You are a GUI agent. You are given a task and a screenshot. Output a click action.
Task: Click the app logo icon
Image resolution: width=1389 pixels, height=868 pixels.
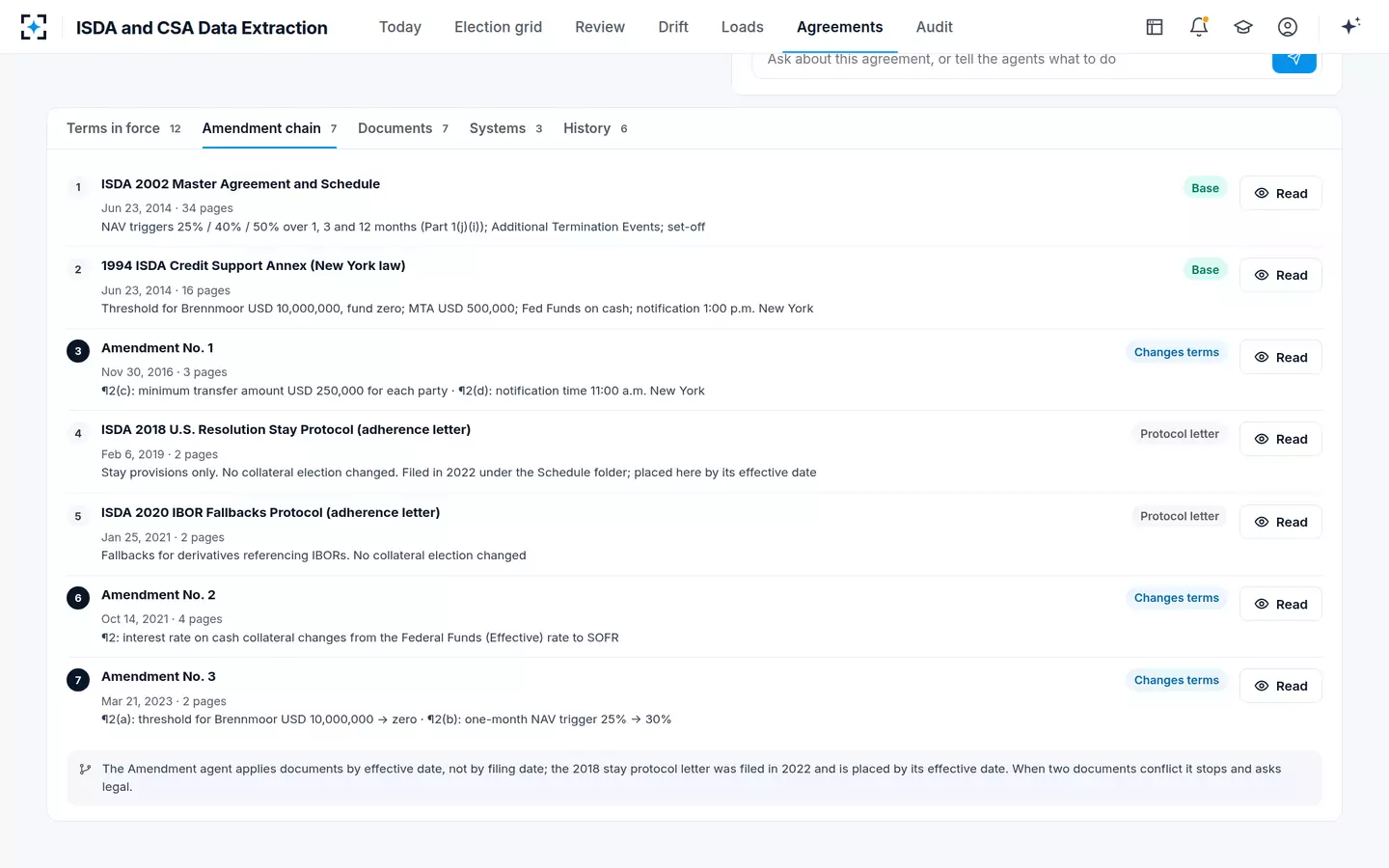click(x=34, y=27)
